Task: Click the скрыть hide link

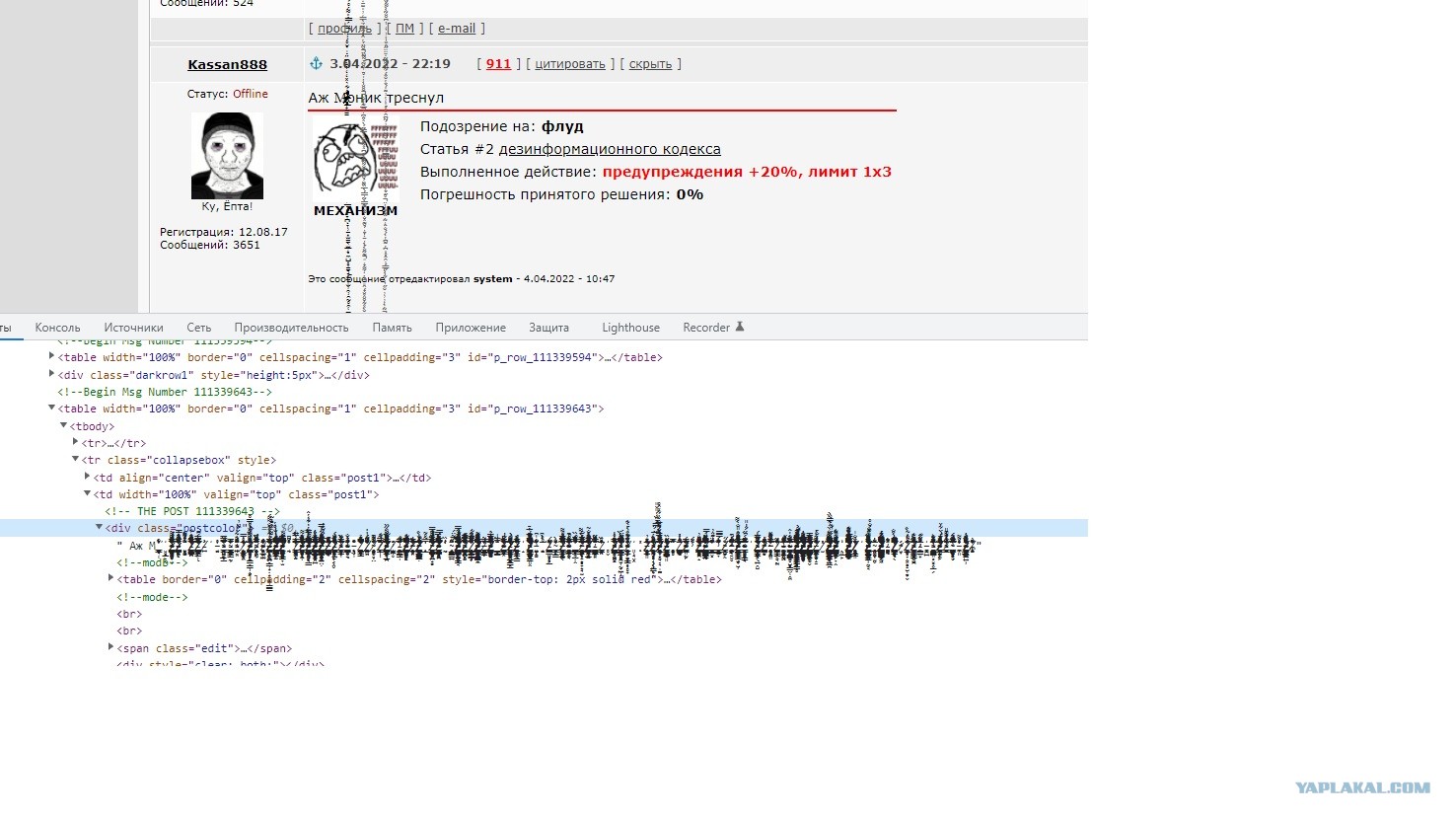Action: pos(650,64)
